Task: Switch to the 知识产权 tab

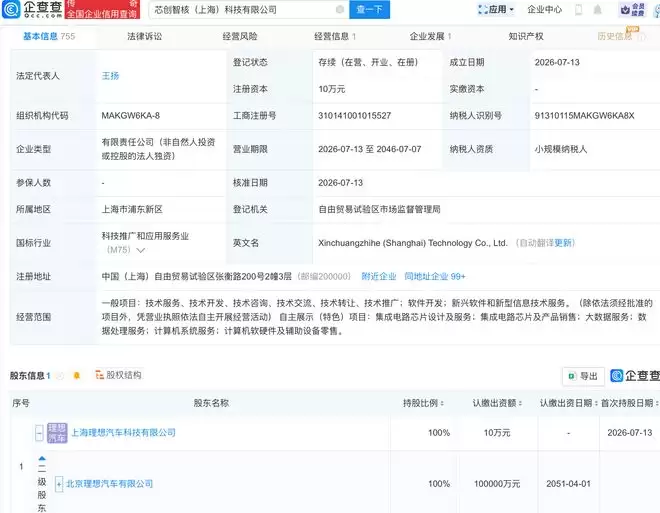Action: pos(526,36)
